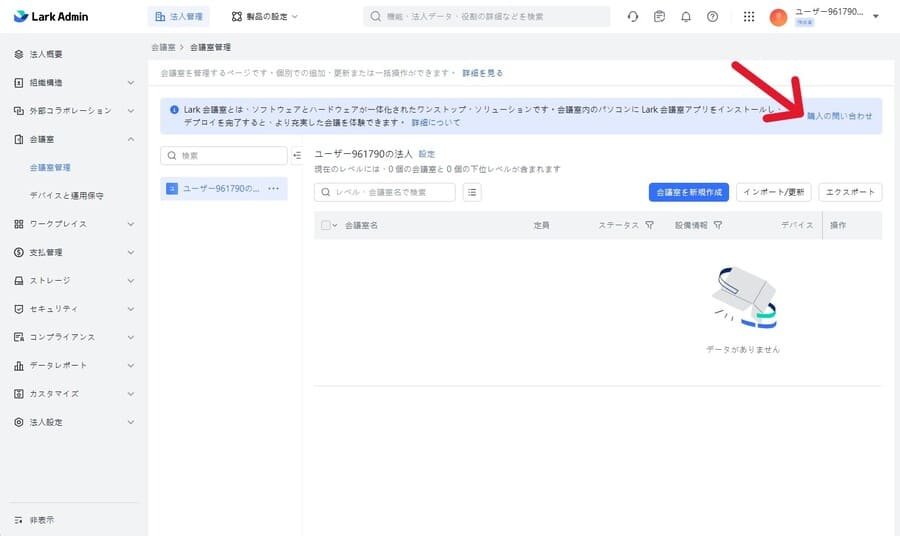The height and width of the screenshot is (536, 900).
Task: Click the エクスポート button
Action: click(850, 192)
